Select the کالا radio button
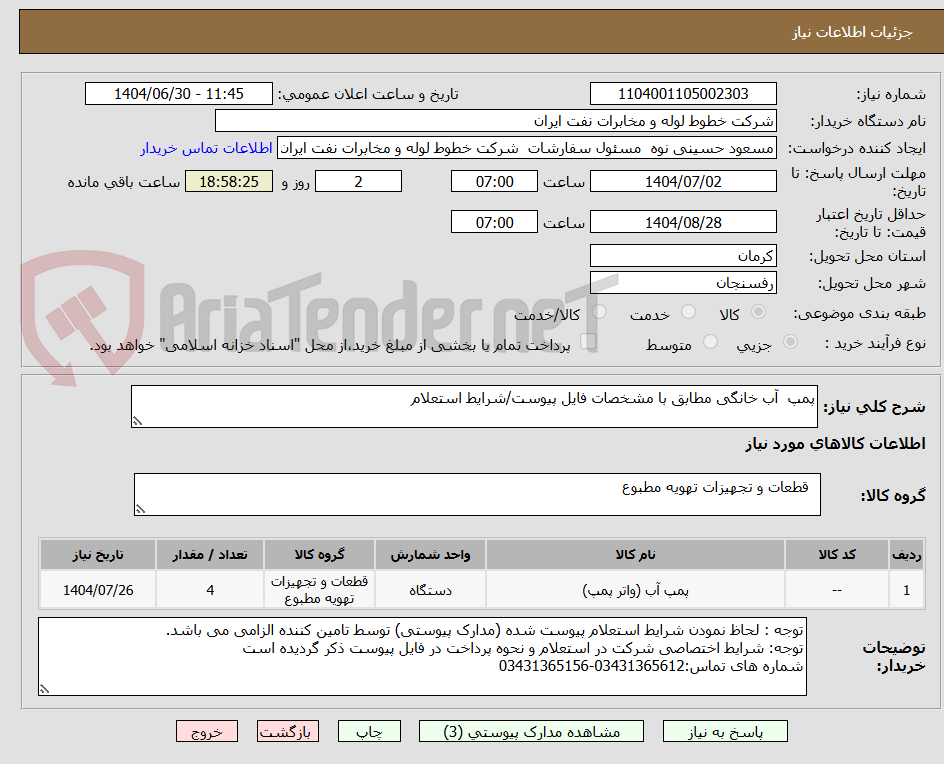The image size is (944, 764). point(759,312)
